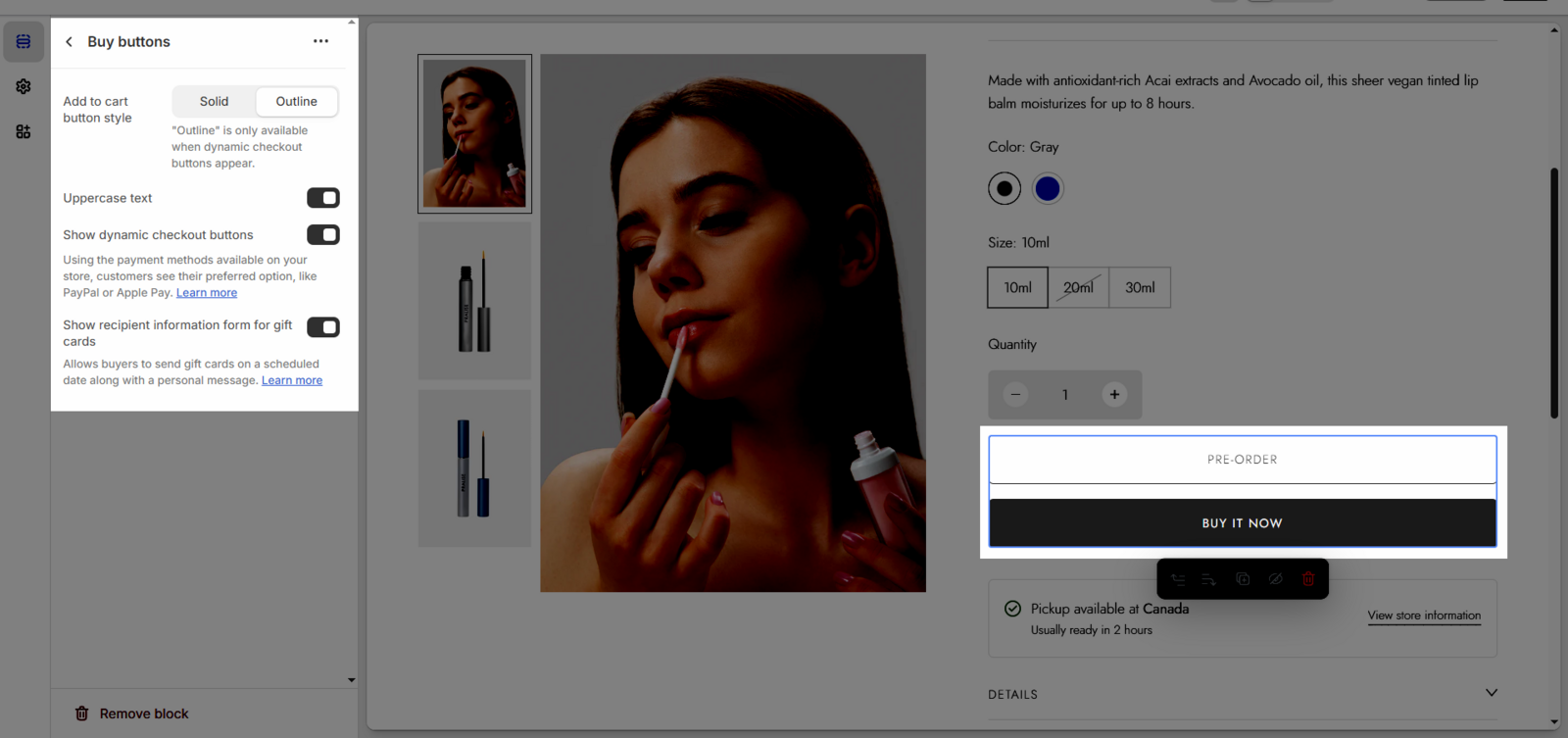Screen dimensions: 1568x738
Task: Open the Sections panel in left rail
Action: coord(24,42)
